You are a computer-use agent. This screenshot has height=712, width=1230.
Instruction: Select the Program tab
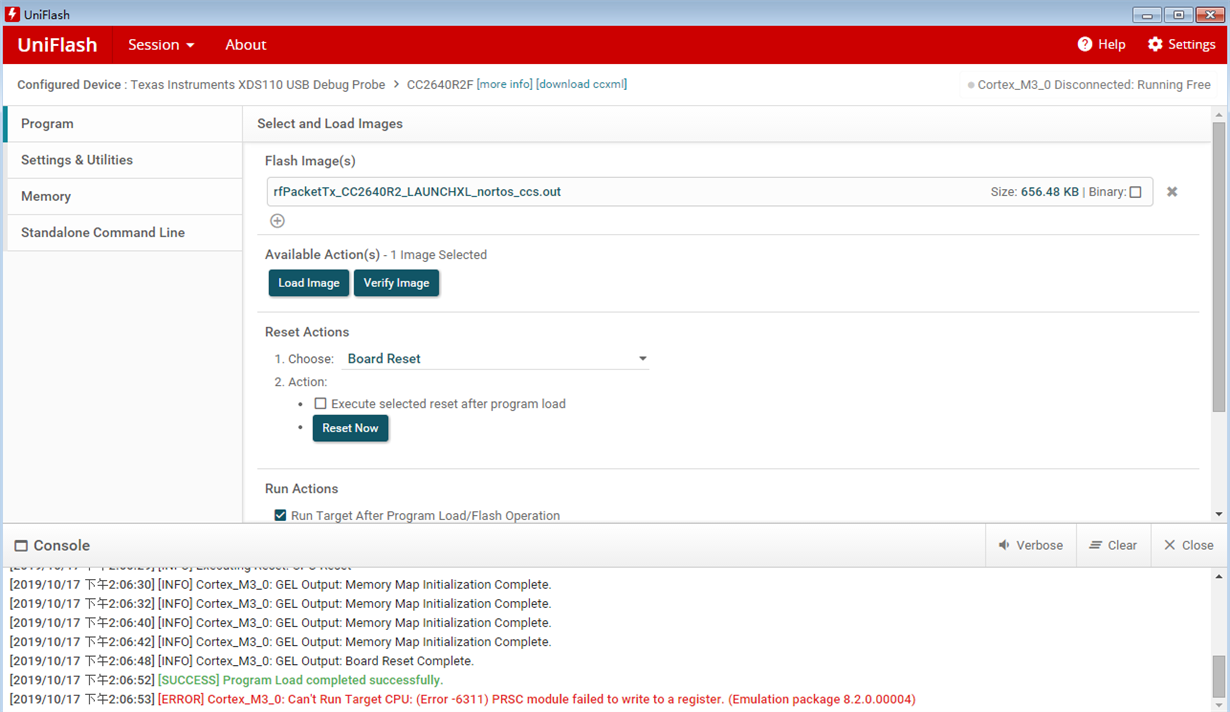[122, 124]
